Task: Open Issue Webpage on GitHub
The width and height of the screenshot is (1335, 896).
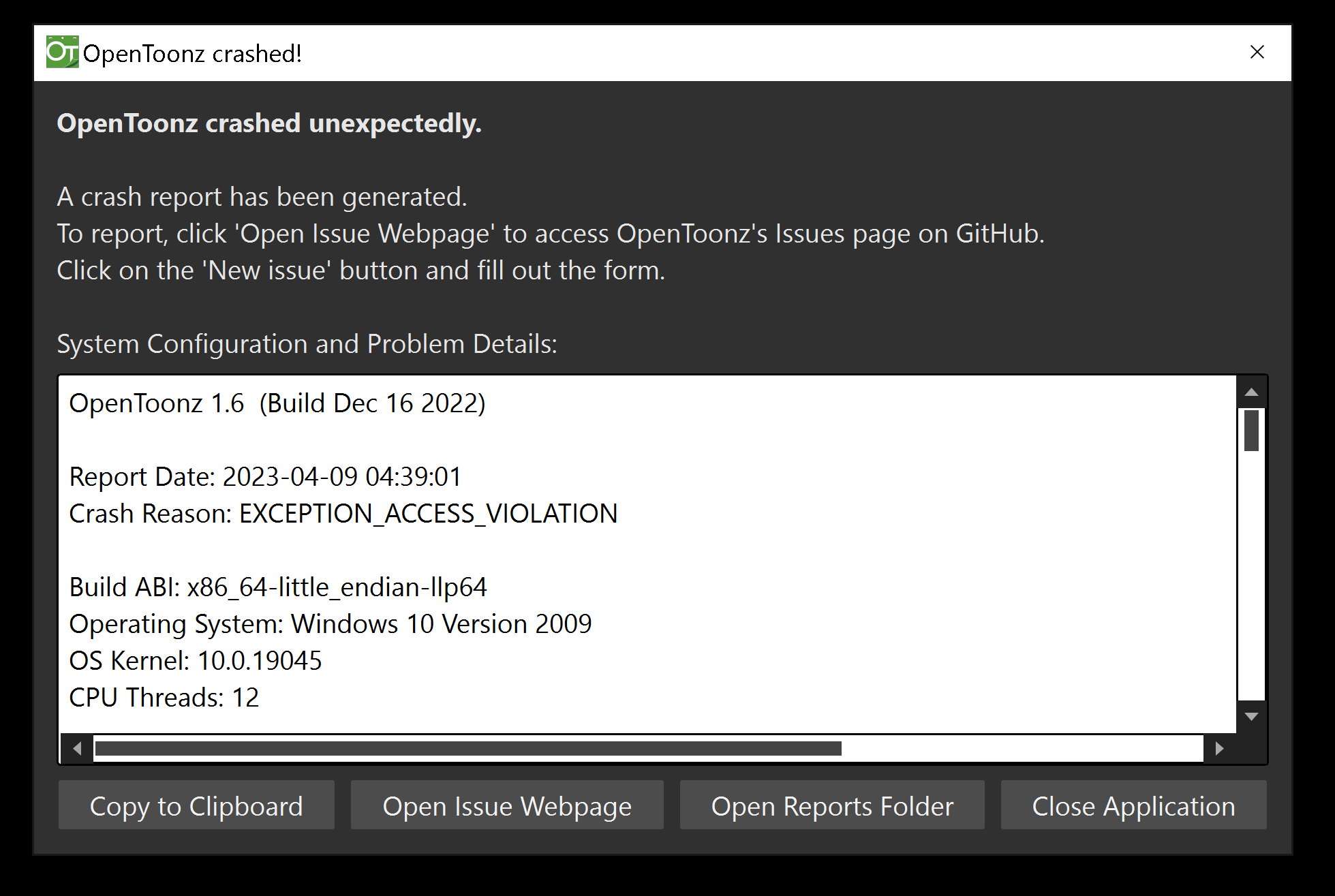Action: point(506,805)
